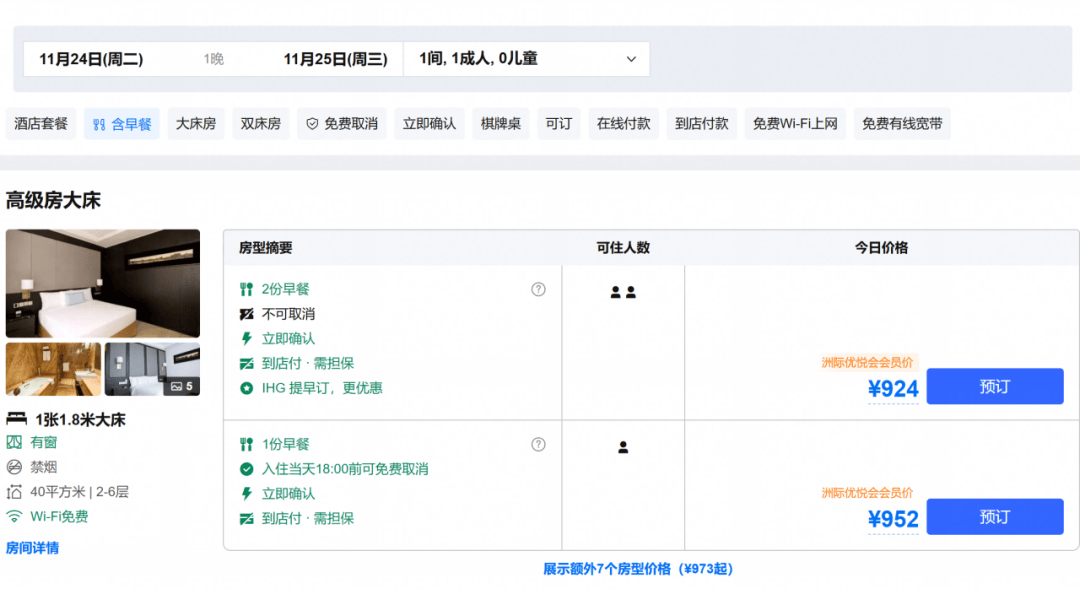
Task: Click the shield icon in 免费取消 filter
Action: [x=312, y=124]
